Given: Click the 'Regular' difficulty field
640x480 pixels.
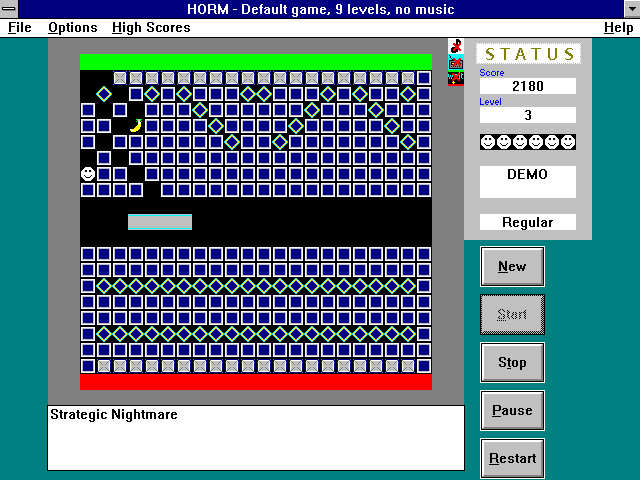Looking at the screenshot, I should point(528,222).
